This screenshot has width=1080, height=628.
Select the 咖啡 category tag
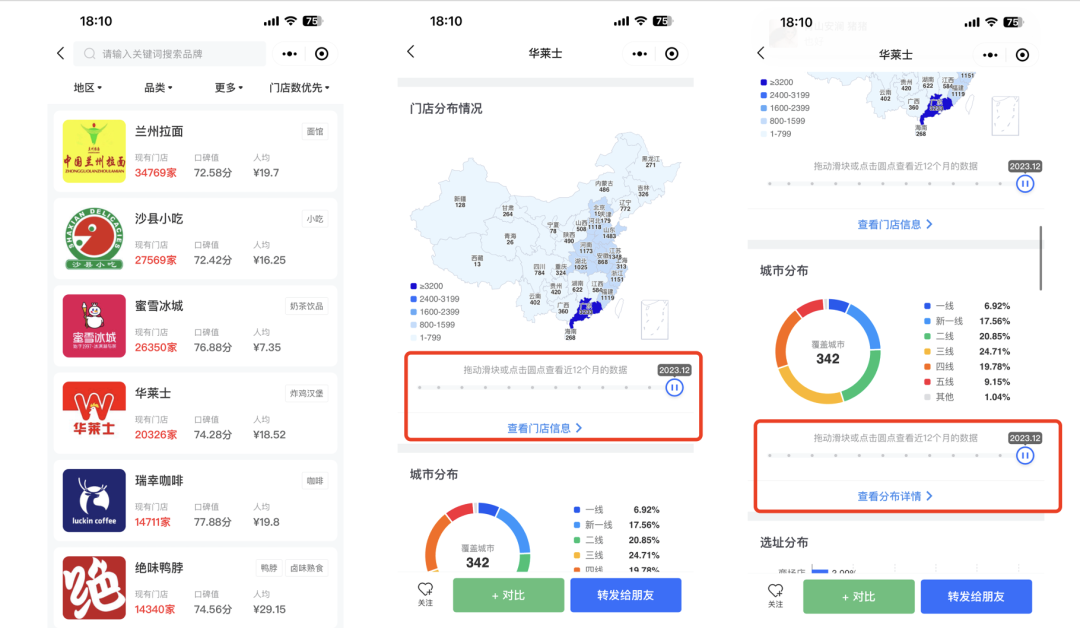(x=315, y=481)
